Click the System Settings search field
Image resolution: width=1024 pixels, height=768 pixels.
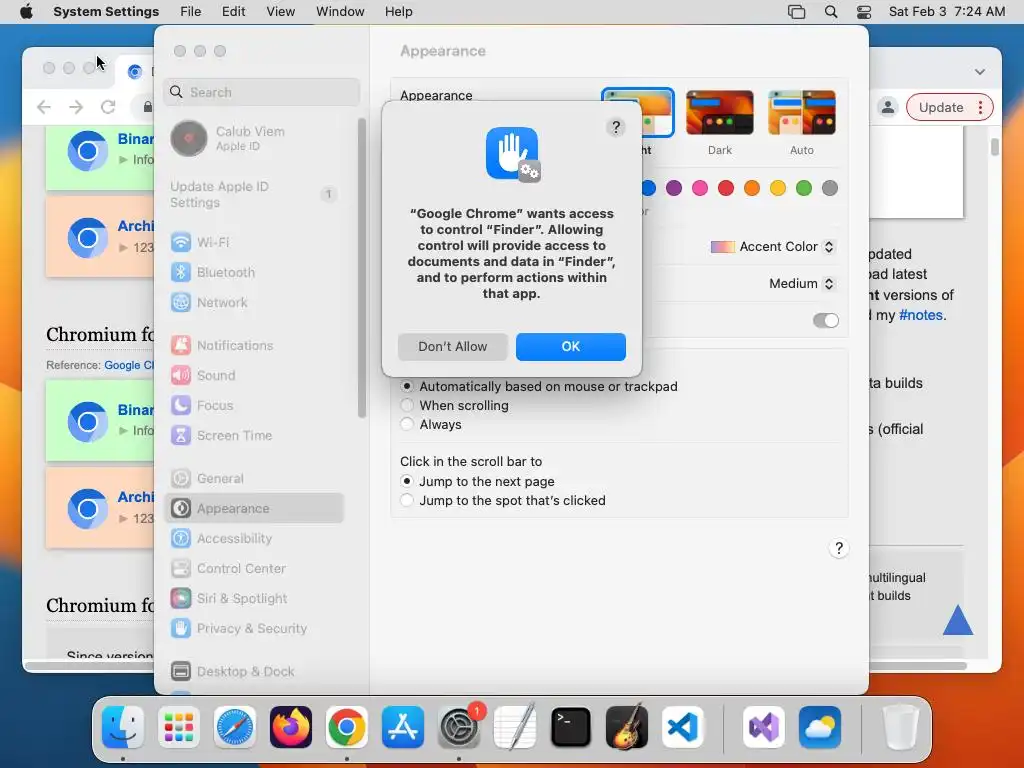coord(261,92)
